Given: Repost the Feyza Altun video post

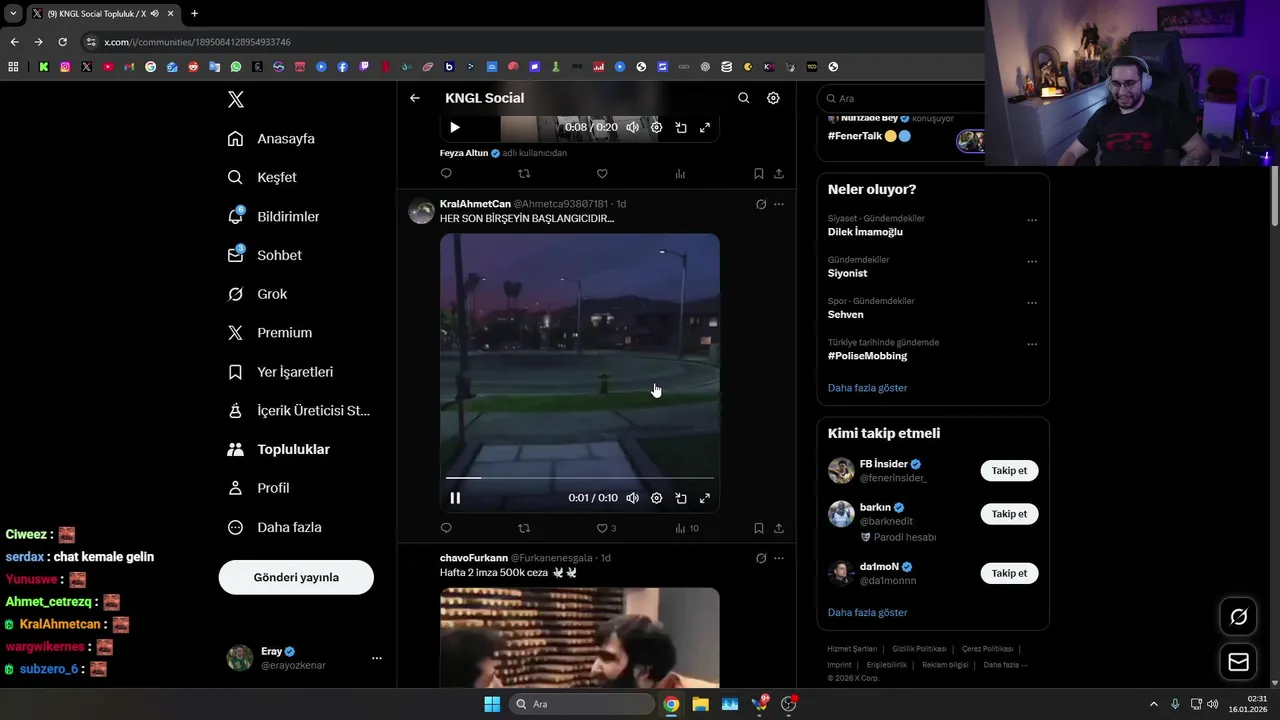Looking at the screenshot, I should [x=524, y=173].
